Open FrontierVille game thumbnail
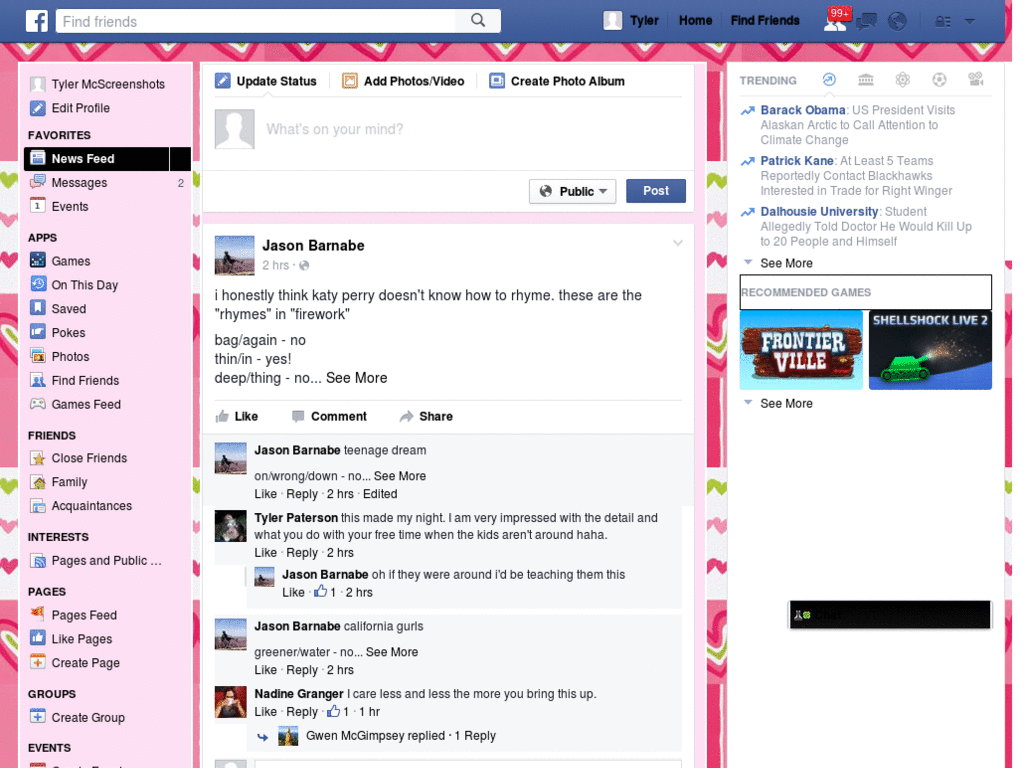Image resolution: width=1024 pixels, height=768 pixels. click(x=801, y=350)
